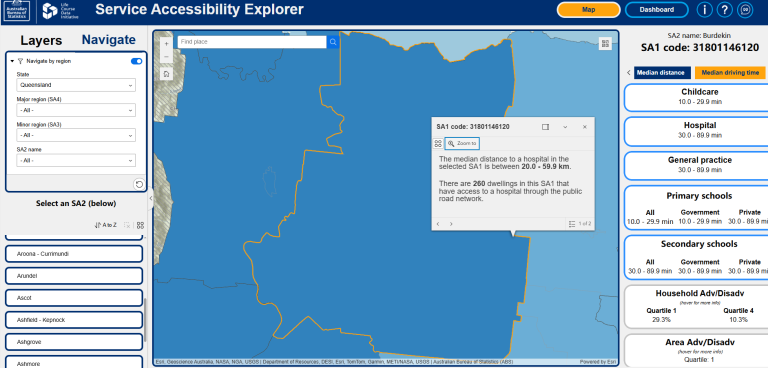Zoom out on the map with minus button
The width and height of the screenshot is (768, 368).
167,57
